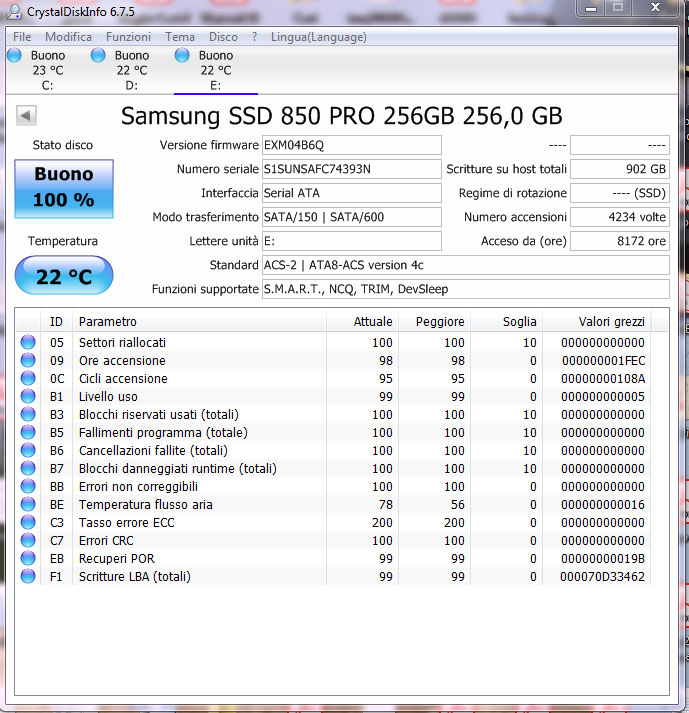
Task: Click status orb for Settori riallocati row
Action: (x=28, y=342)
